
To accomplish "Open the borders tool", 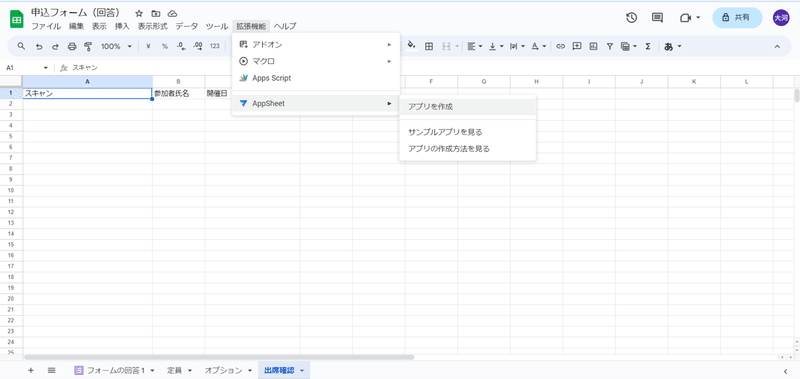I will tap(429, 46).
